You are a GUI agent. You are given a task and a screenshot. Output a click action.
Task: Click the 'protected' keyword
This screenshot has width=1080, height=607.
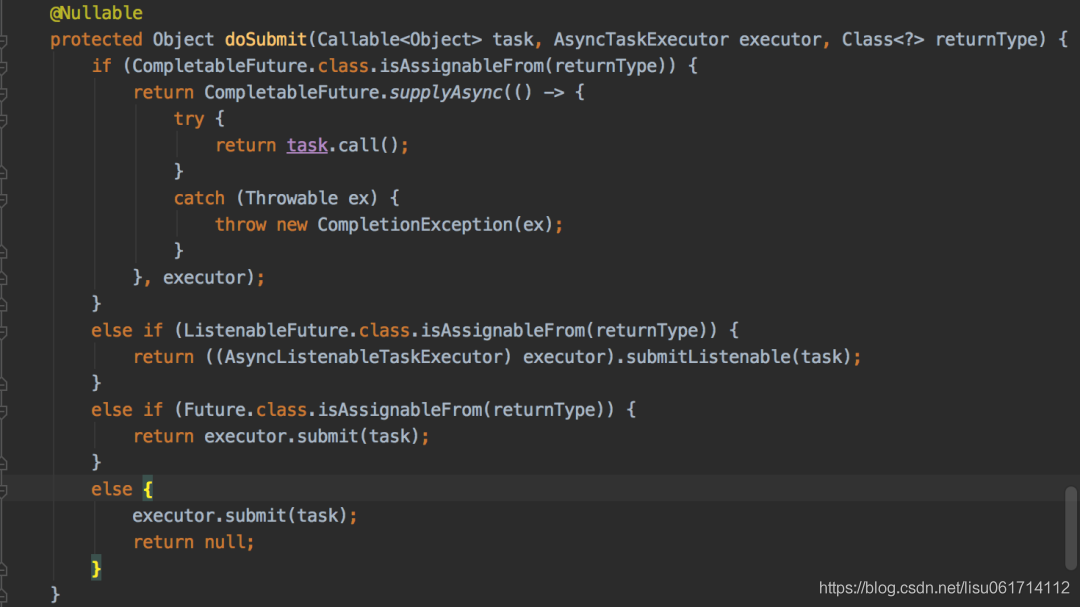click(96, 39)
